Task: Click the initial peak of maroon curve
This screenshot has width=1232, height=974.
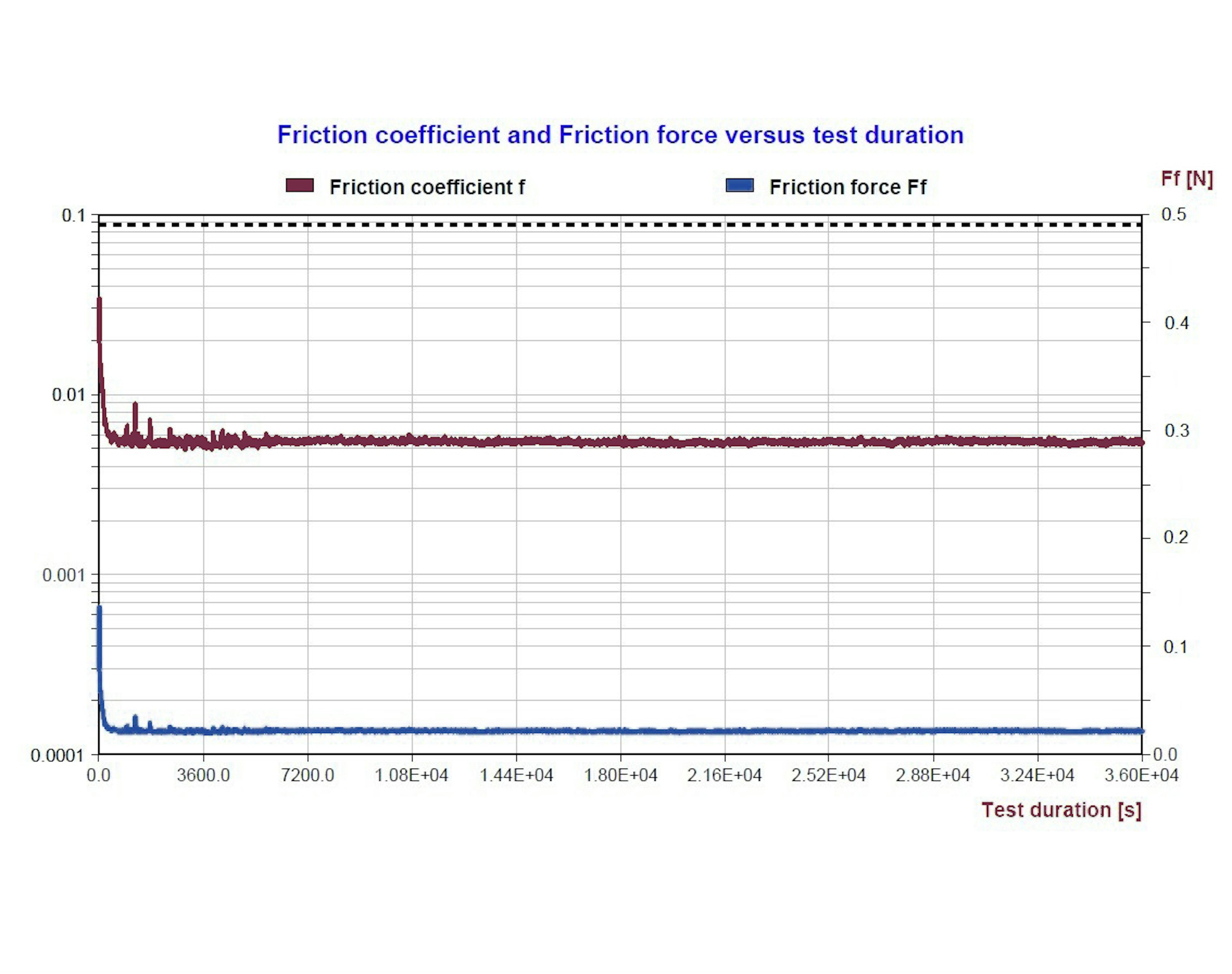Action: pyautogui.click(x=99, y=302)
